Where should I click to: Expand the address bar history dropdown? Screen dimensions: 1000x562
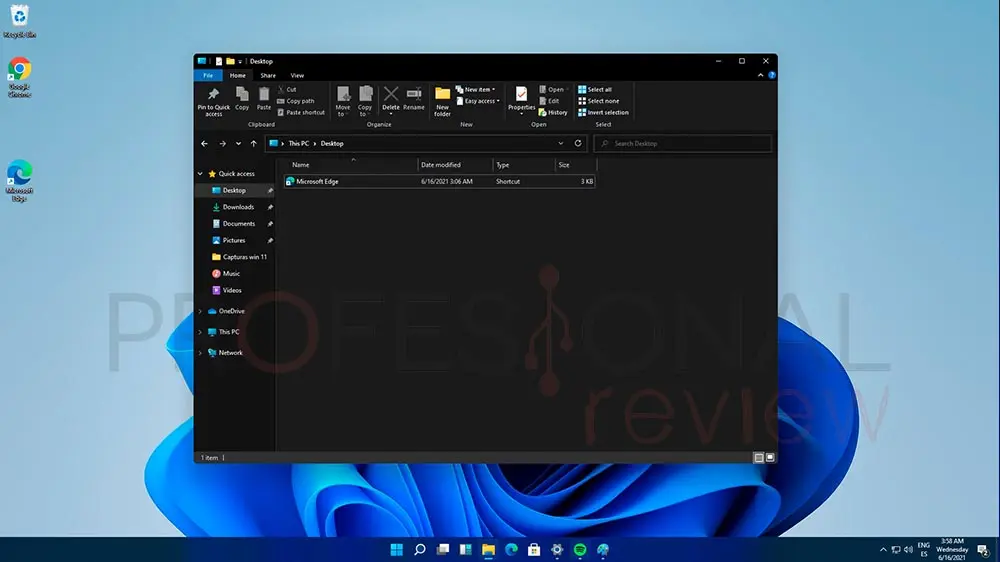pyautogui.click(x=561, y=144)
